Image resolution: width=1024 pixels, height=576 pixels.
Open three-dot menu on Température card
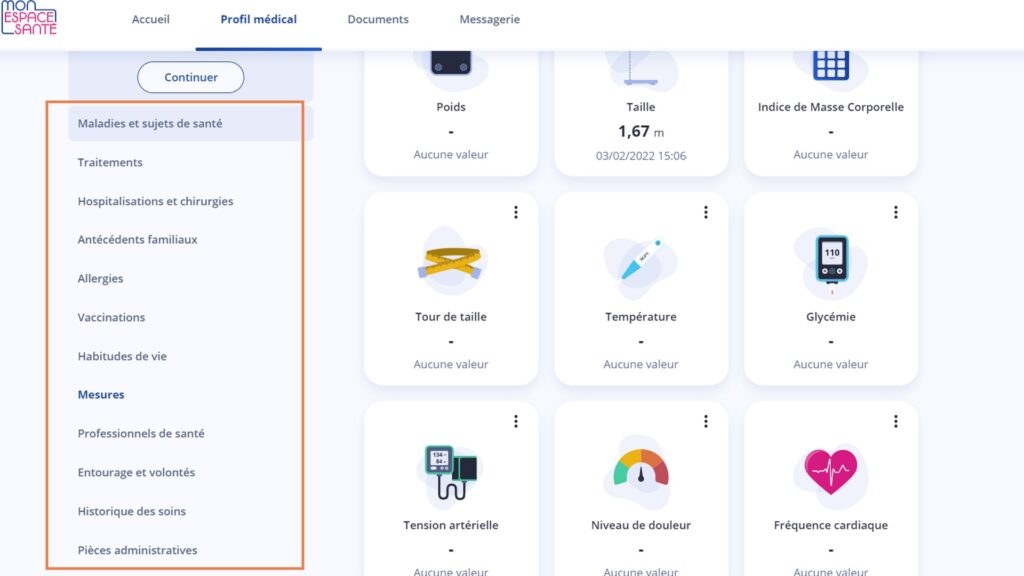706,212
